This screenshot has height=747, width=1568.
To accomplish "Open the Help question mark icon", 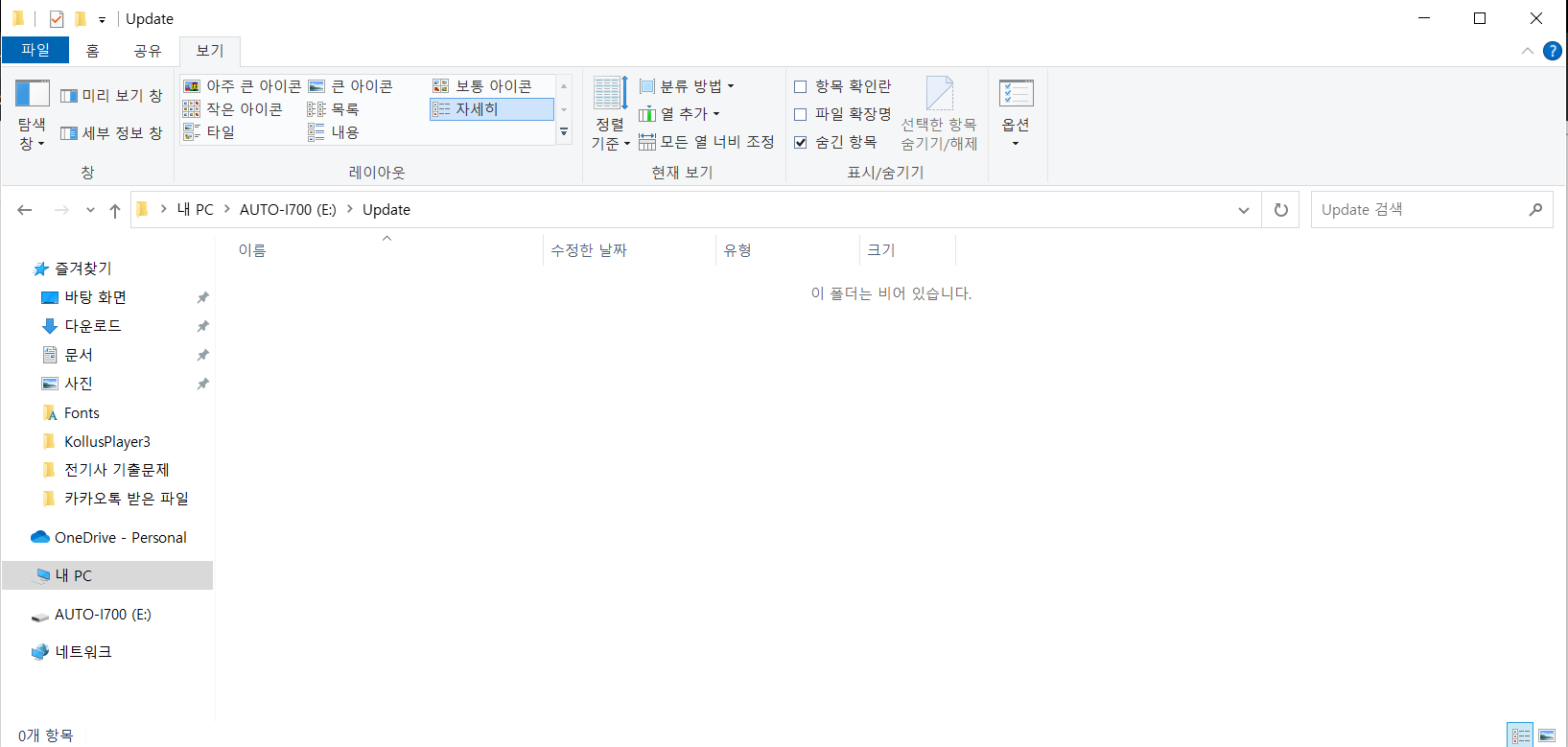I will [x=1553, y=51].
